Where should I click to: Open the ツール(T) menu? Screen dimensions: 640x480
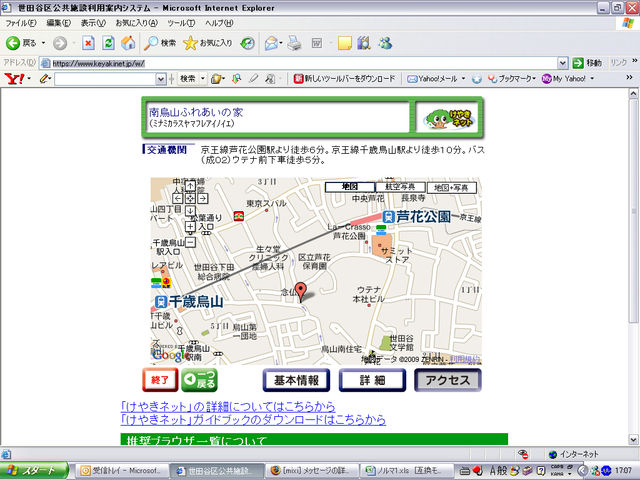(181, 23)
